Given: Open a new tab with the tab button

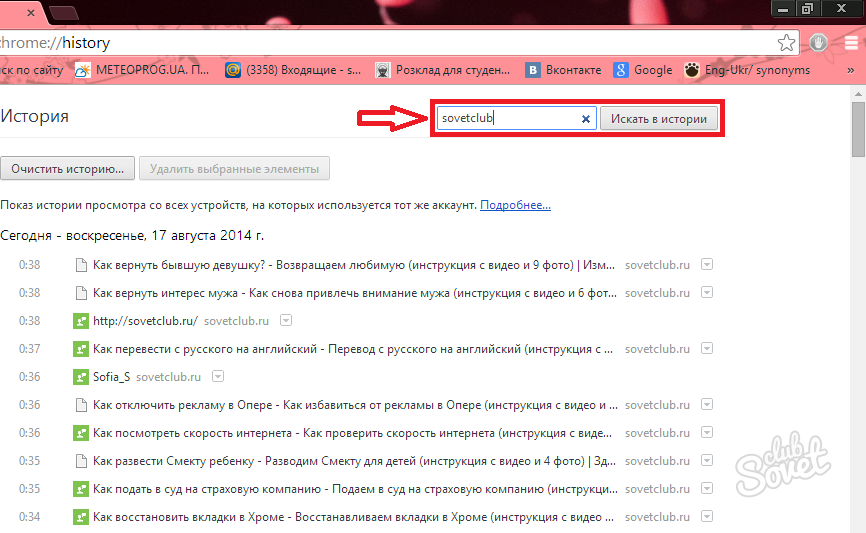Looking at the screenshot, I should click(x=63, y=12).
